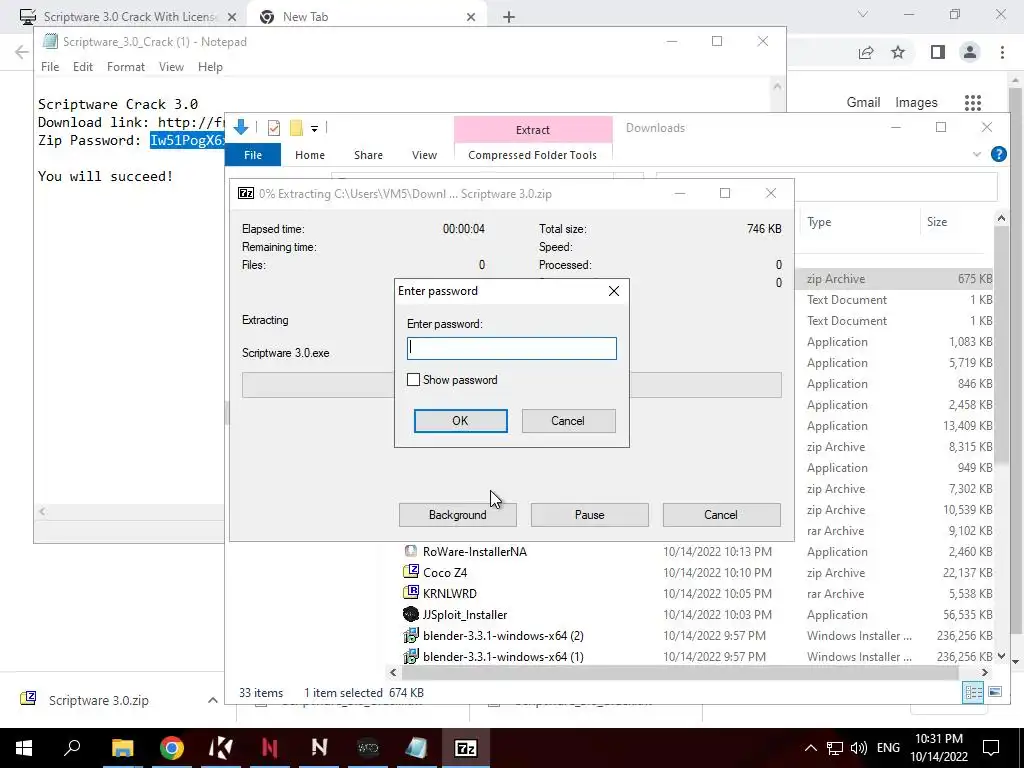
Task: Select blender-3.3.1-windows-x64 (1) file
Action: pyautogui.click(x=503, y=656)
